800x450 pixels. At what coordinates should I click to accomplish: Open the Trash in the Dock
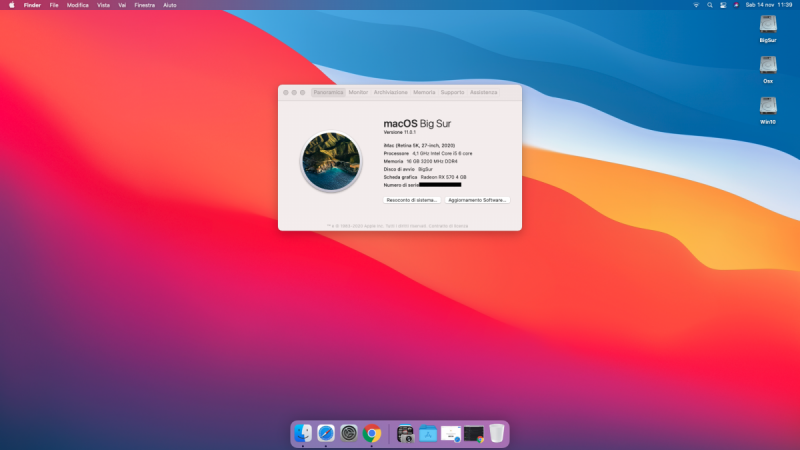pyautogui.click(x=497, y=433)
